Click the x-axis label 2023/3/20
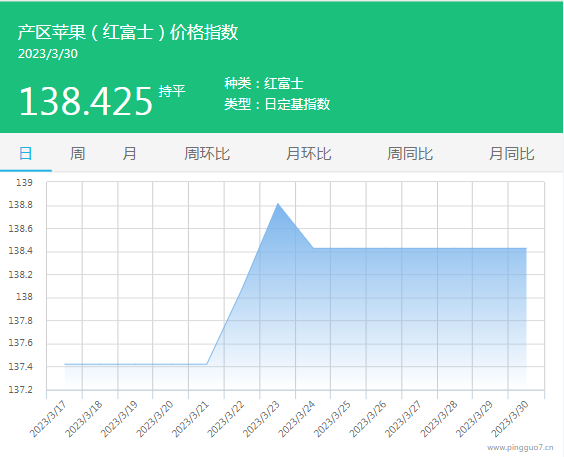The height and width of the screenshot is (457, 564). click(155, 419)
